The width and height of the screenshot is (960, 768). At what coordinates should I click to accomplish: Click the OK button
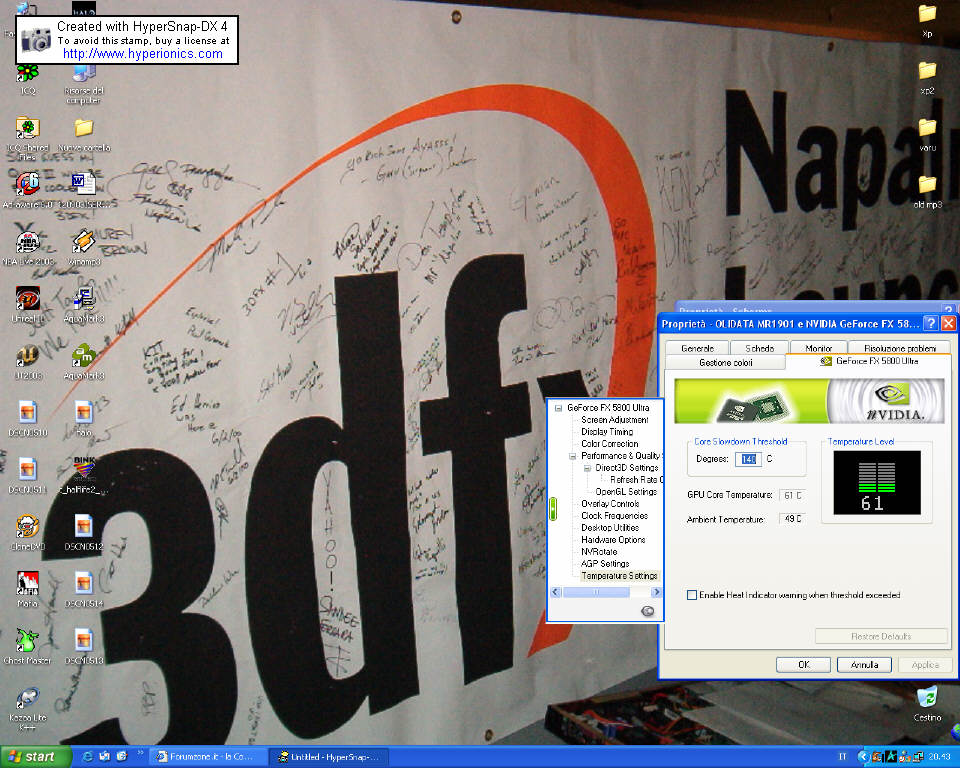(803, 664)
